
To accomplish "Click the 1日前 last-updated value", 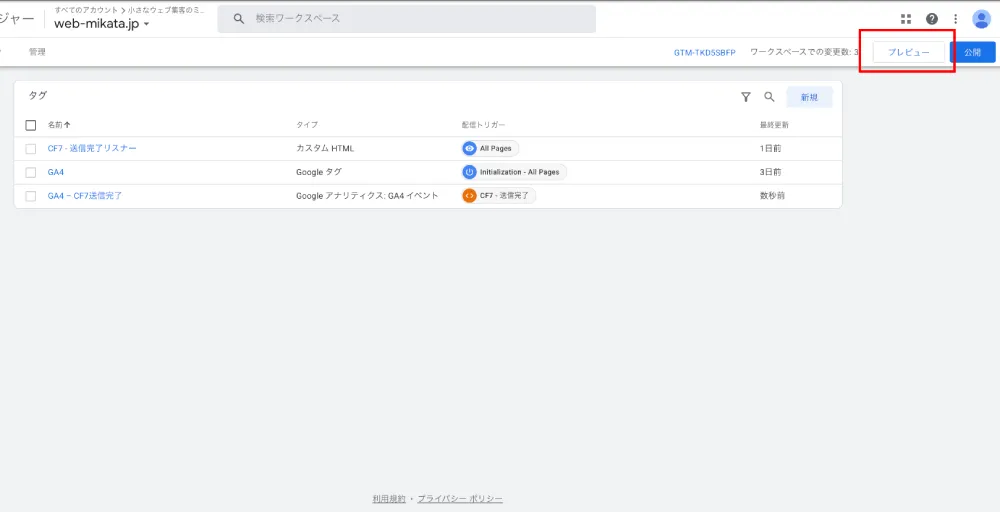I will click(x=770, y=149).
